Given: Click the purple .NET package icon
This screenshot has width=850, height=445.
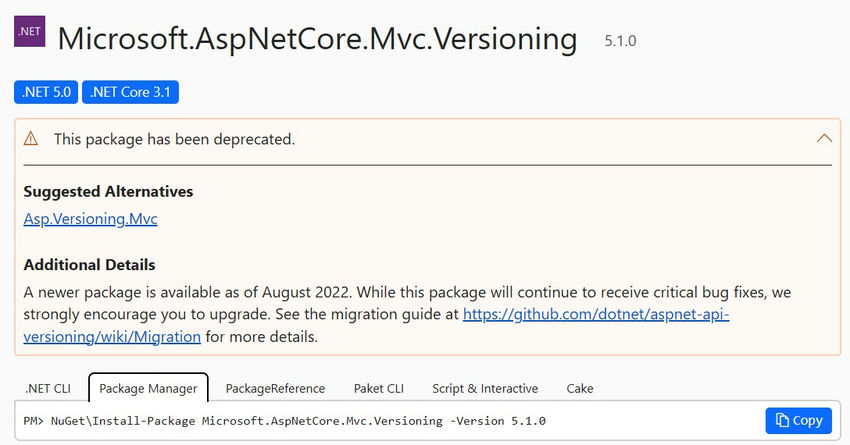Looking at the screenshot, I should (x=29, y=31).
